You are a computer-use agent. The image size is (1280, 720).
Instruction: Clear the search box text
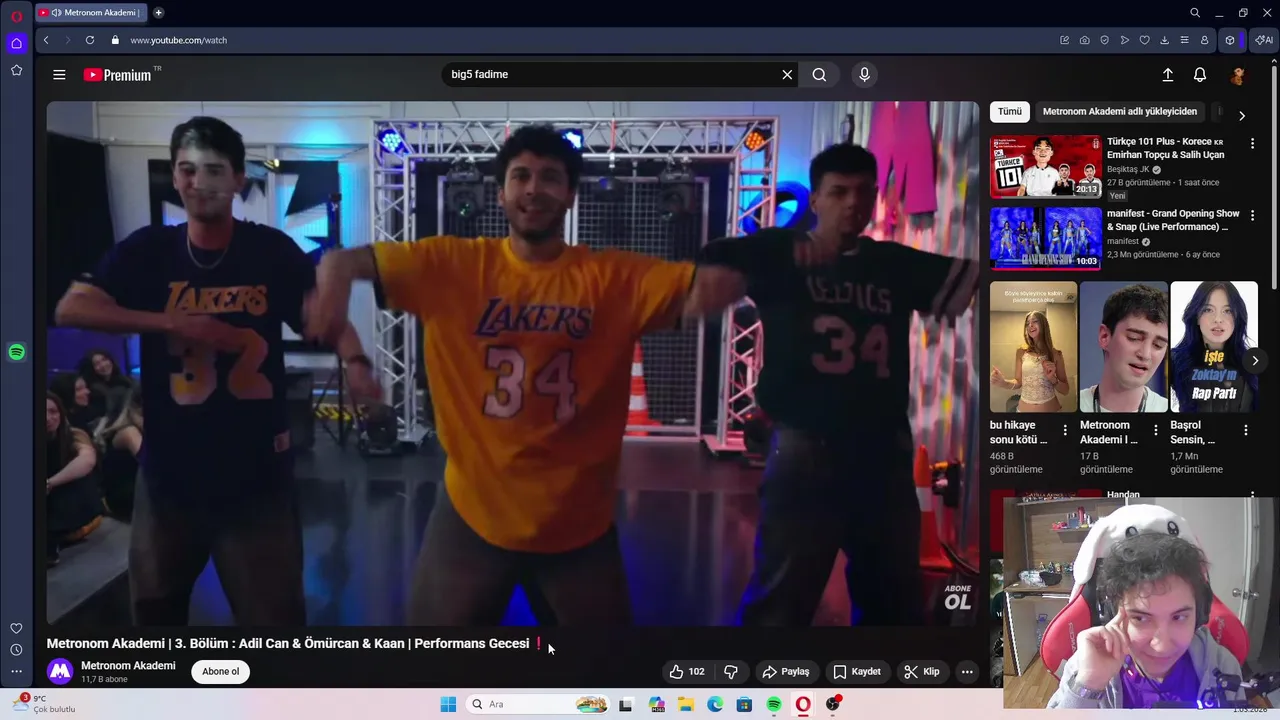tap(787, 75)
